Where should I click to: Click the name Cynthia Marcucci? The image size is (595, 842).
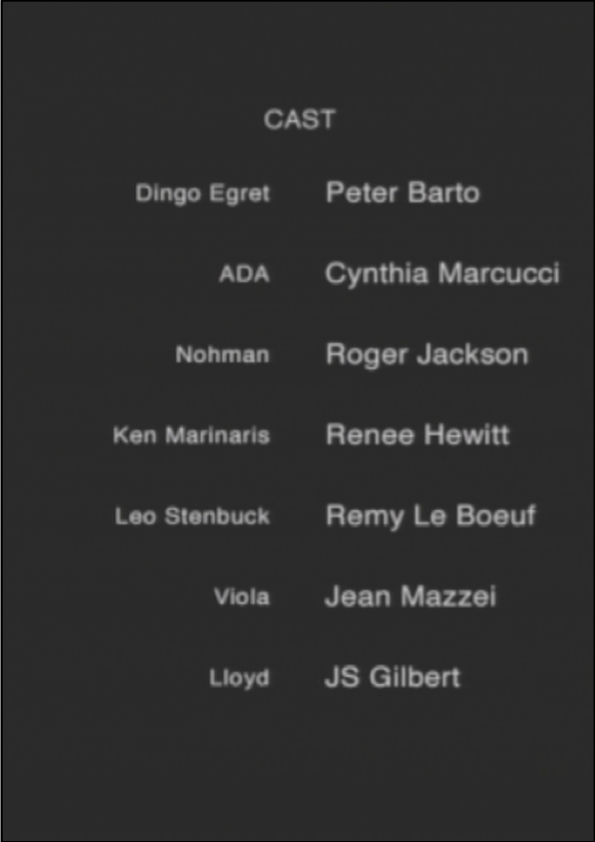442,274
